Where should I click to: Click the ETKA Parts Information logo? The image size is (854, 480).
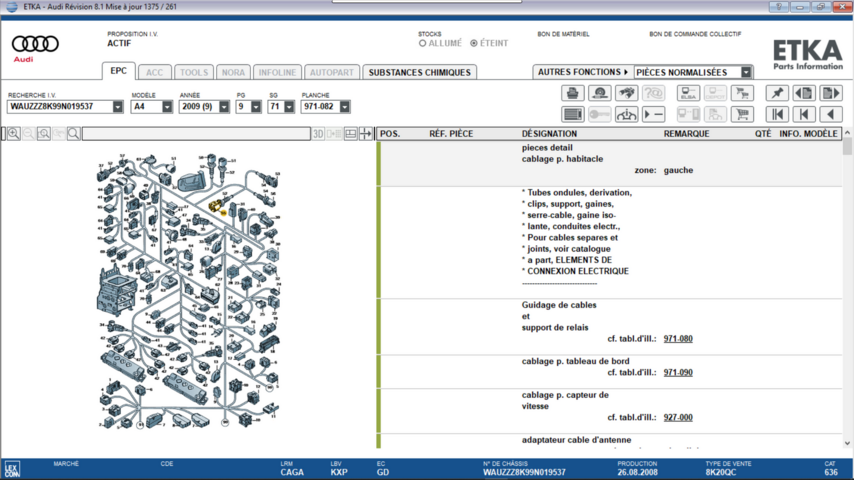tap(808, 54)
